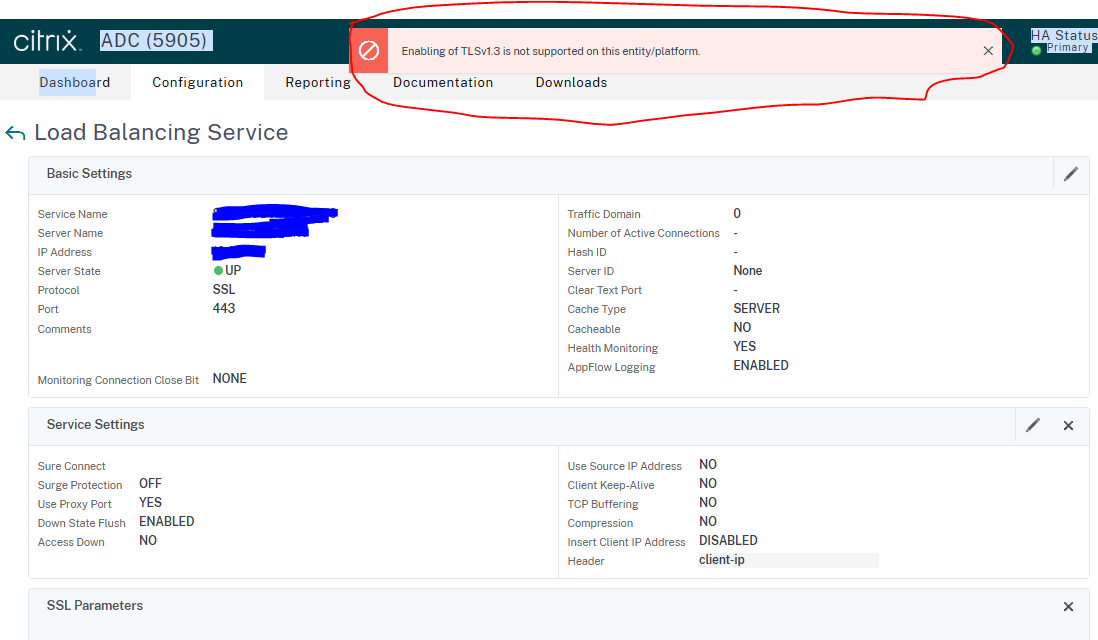Click Insert Client IP Address value DISABLED
This screenshot has height=640, width=1098.
728,541
